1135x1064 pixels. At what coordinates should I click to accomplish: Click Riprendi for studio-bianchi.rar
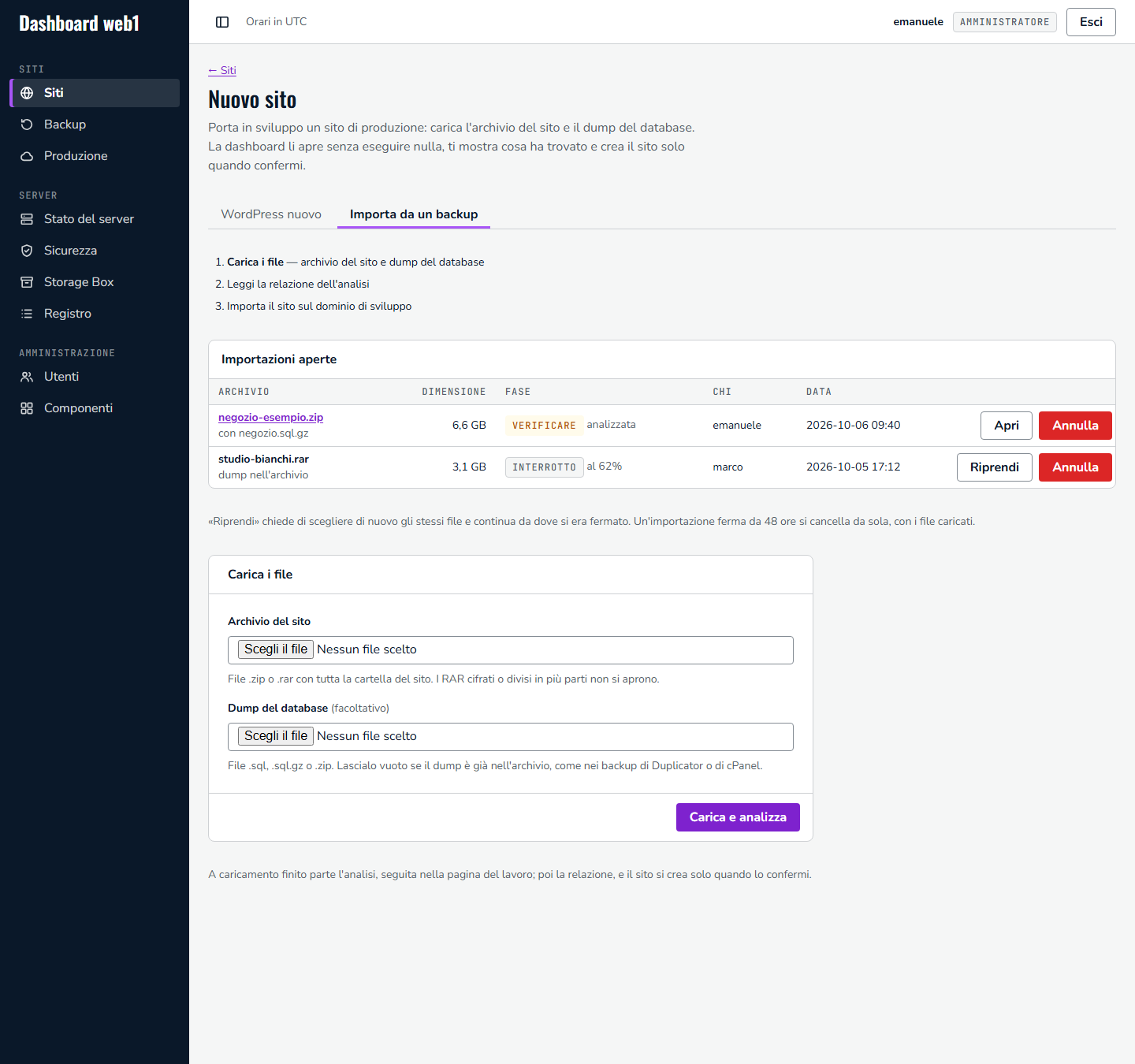point(995,467)
